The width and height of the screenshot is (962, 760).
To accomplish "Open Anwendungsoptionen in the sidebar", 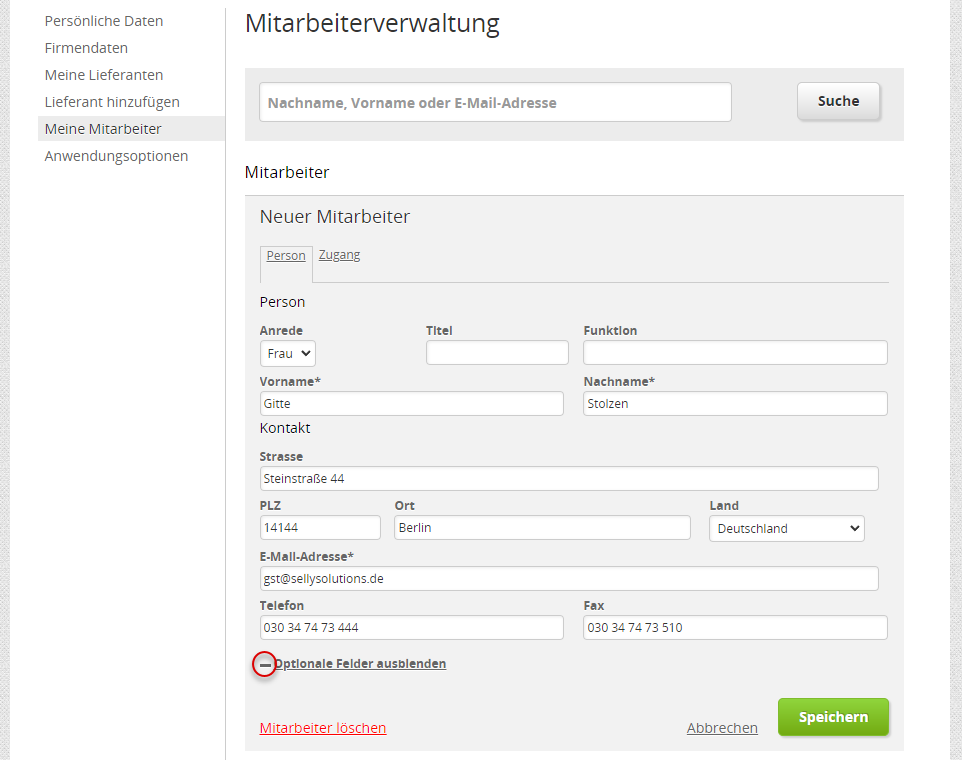I will [x=116, y=156].
